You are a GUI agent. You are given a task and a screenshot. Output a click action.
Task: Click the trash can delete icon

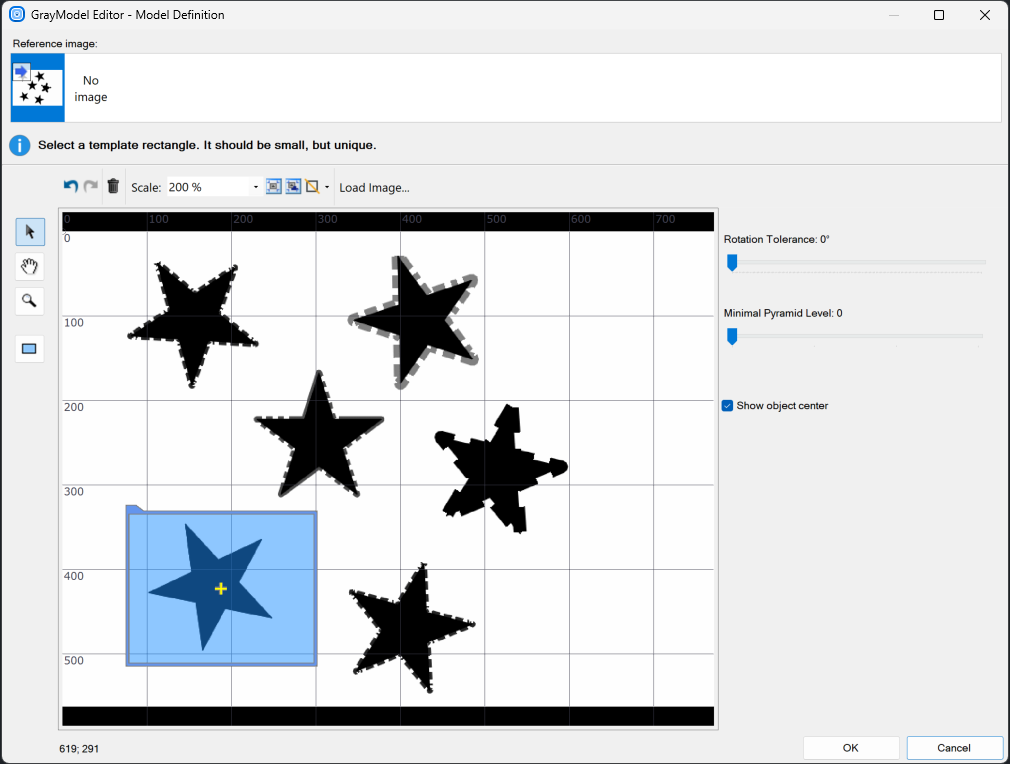pyautogui.click(x=113, y=186)
